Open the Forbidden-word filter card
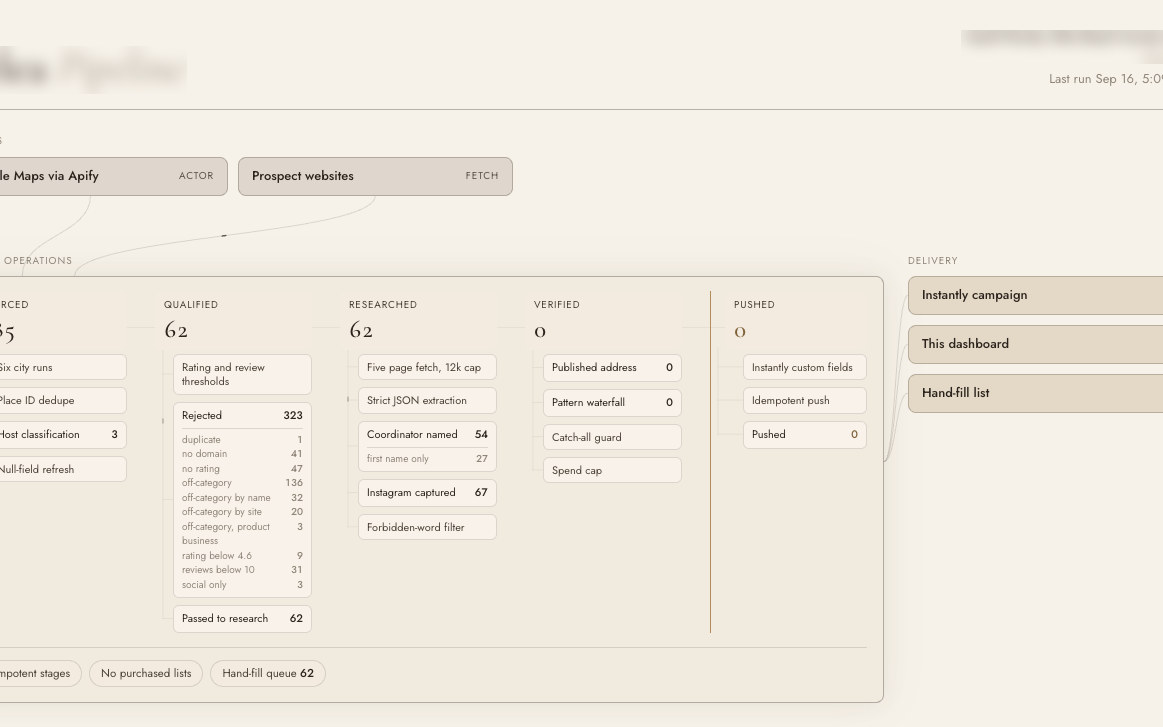This screenshot has height=727, width=1163. [x=427, y=527]
